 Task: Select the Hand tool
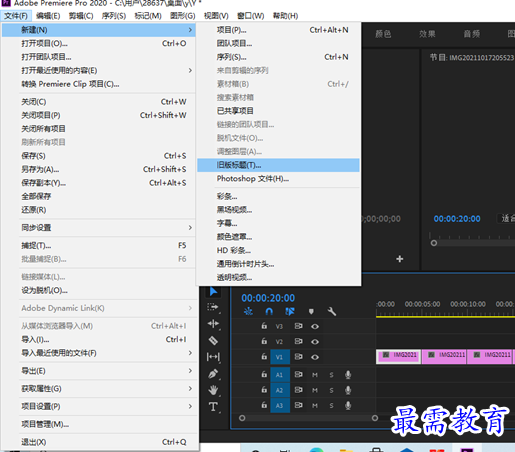coord(213,390)
